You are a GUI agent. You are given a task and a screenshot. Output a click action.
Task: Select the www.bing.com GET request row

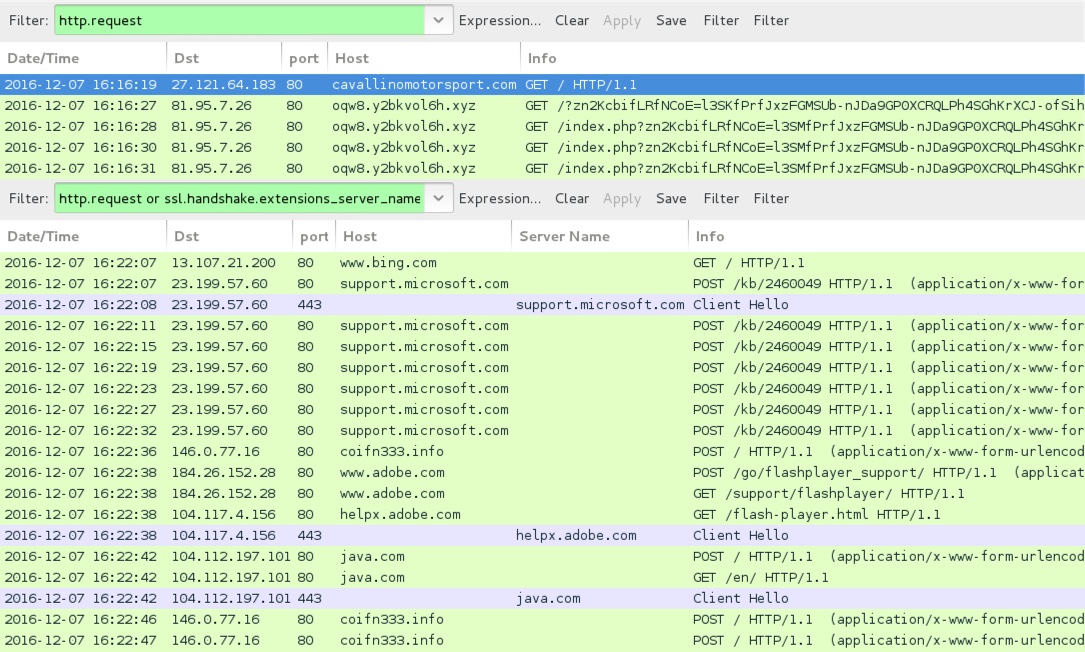542,262
